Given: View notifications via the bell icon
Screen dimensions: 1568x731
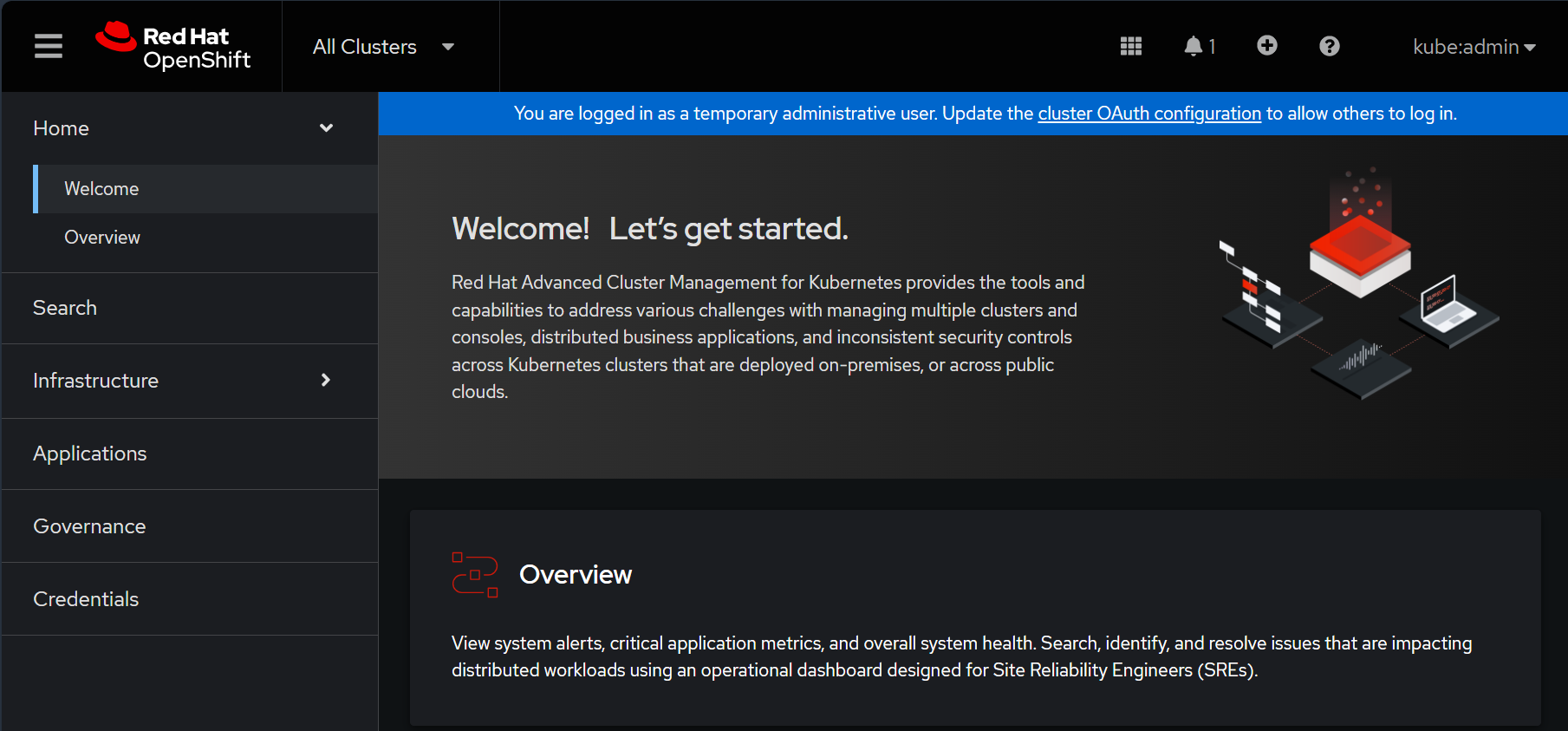Looking at the screenshot, I should coord(1200,46).
